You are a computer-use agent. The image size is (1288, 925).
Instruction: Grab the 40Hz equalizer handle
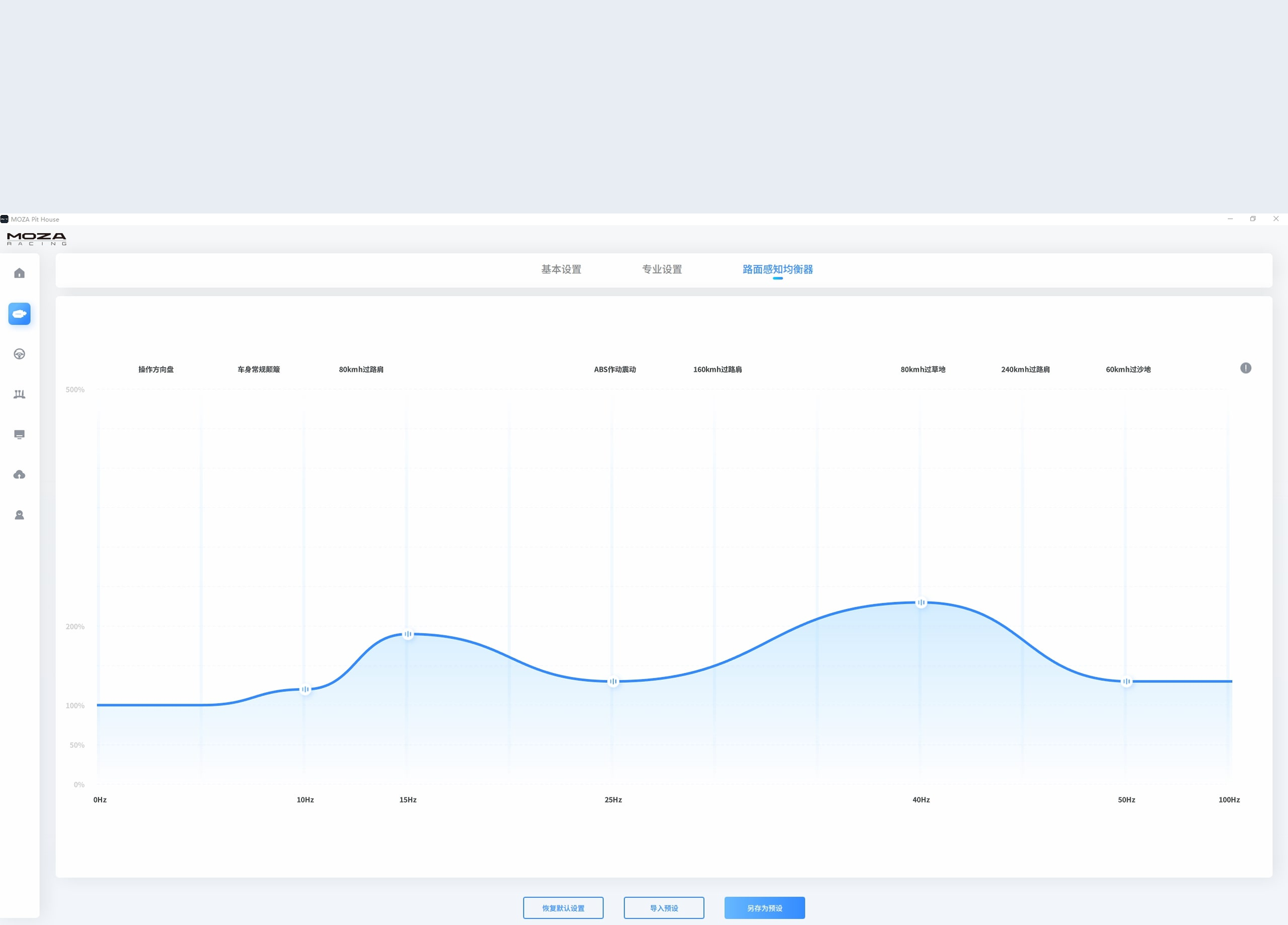921,602
